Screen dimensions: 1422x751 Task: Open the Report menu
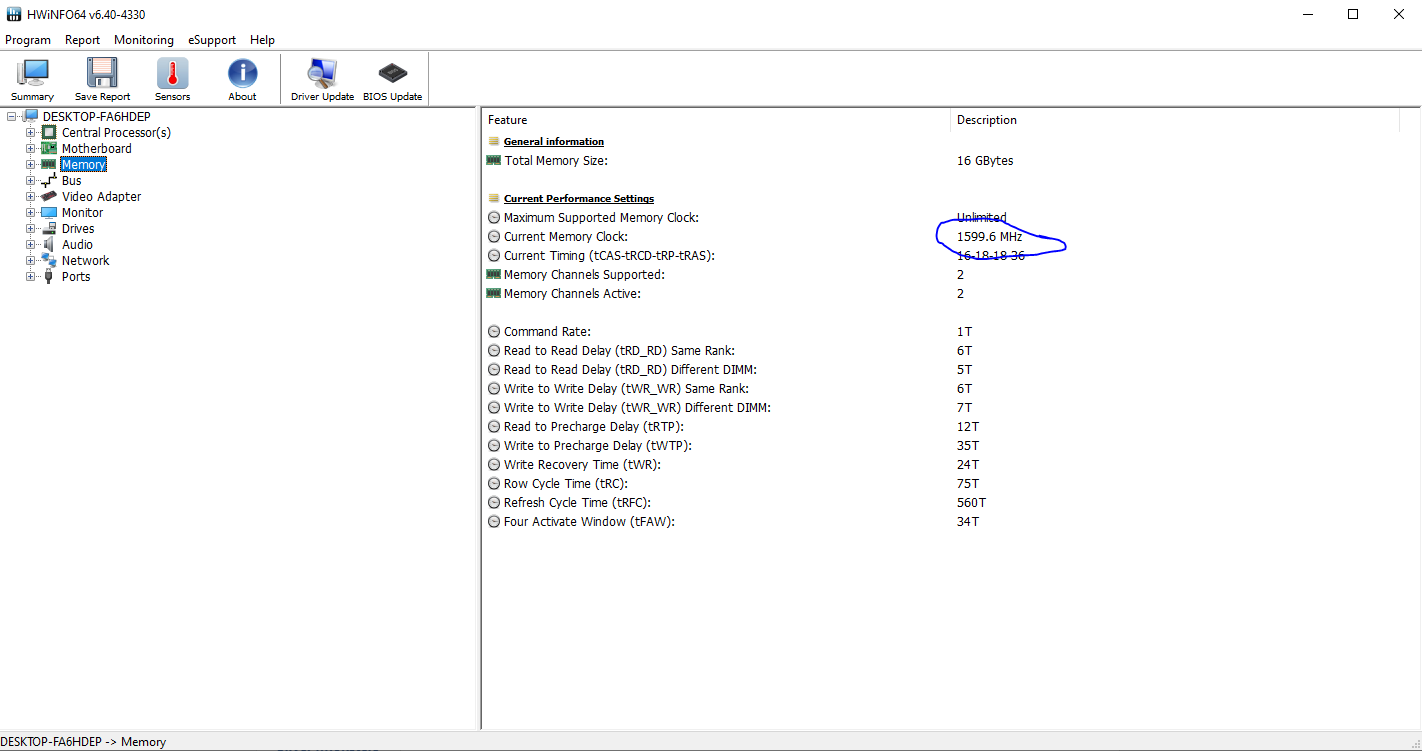point(83,40)
